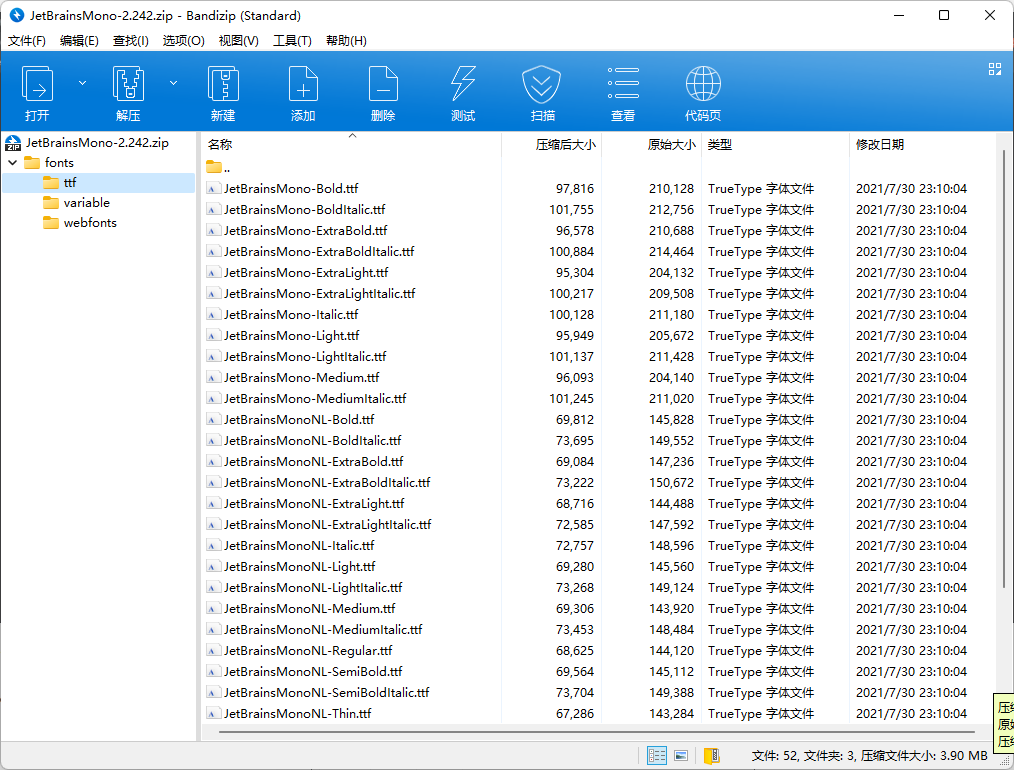
Task: Switch to details list view in status bar
Action: tap(656, 755)
